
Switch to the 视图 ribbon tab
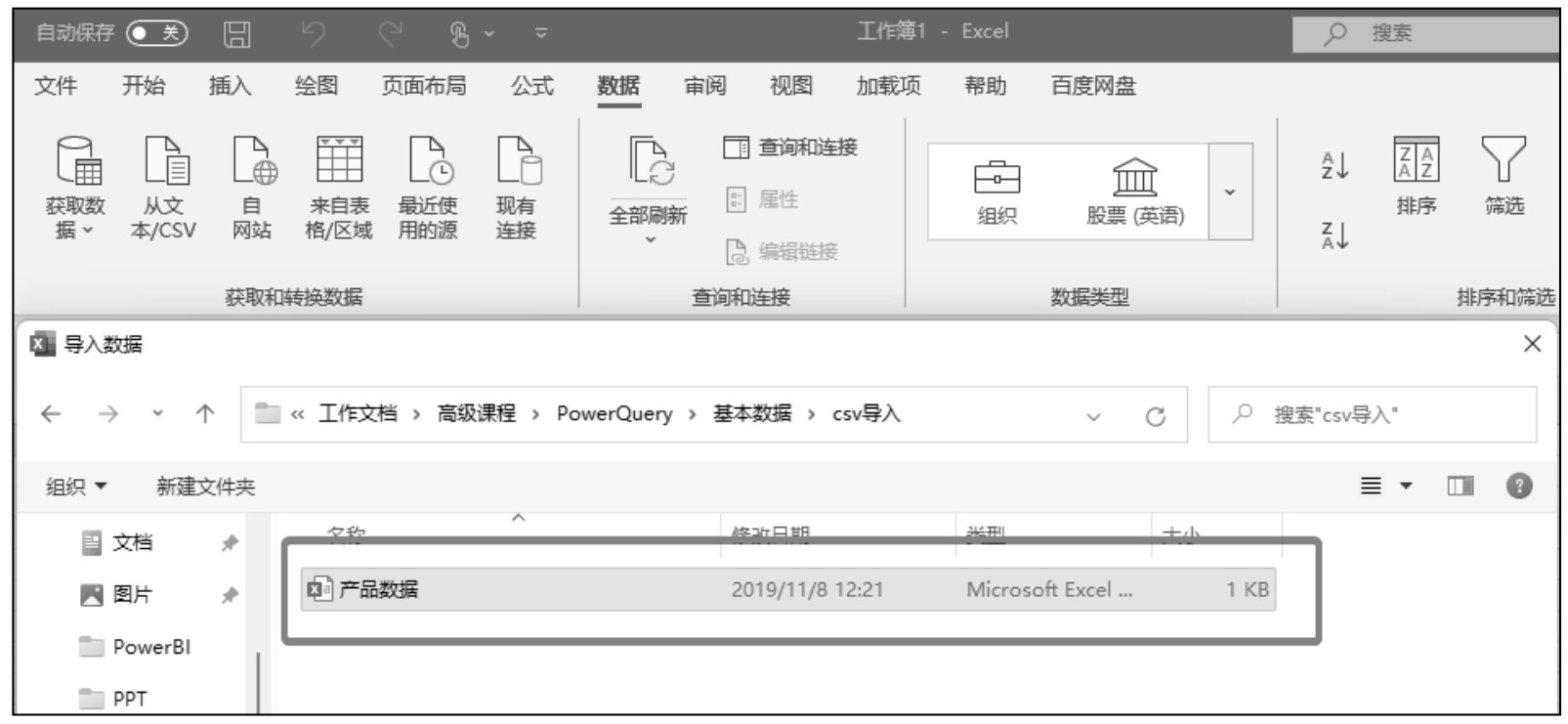coord(791,86)
